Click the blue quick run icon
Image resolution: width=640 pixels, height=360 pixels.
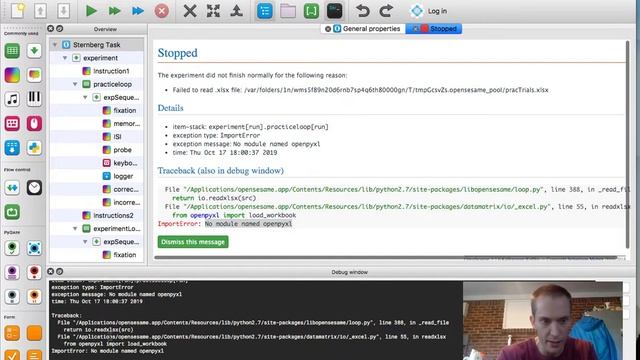coord(138,11)
